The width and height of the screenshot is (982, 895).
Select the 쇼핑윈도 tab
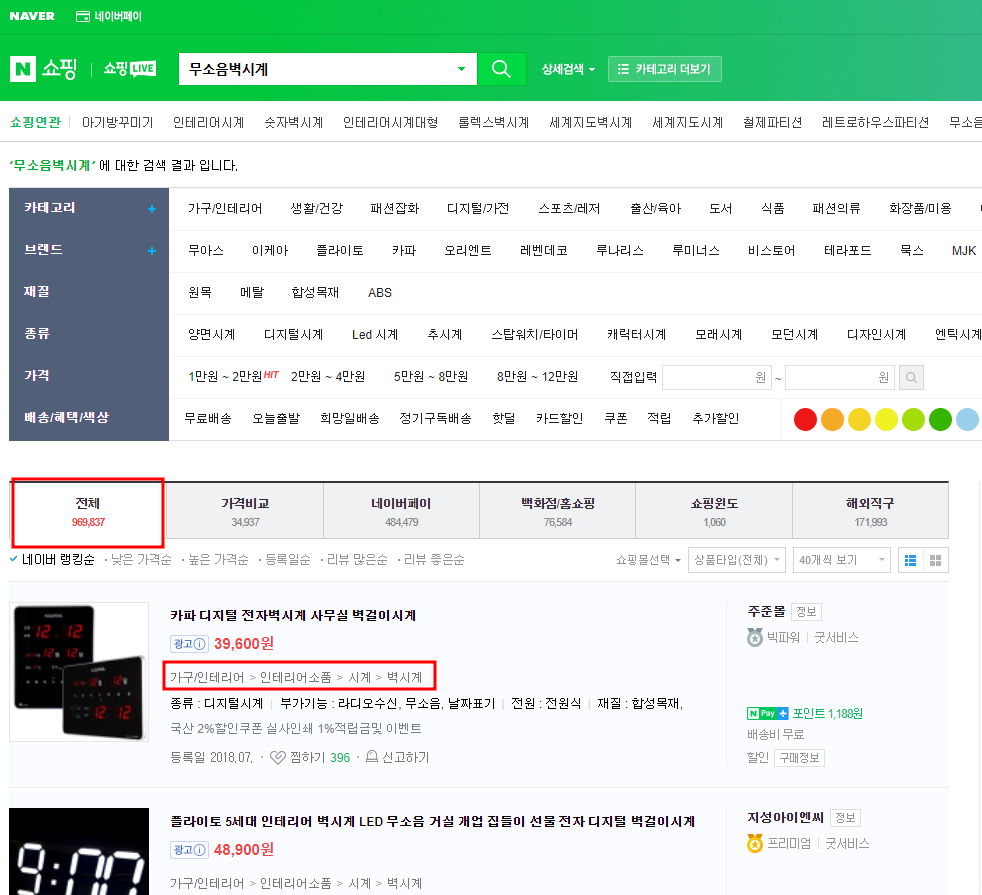tap(714, 511)
